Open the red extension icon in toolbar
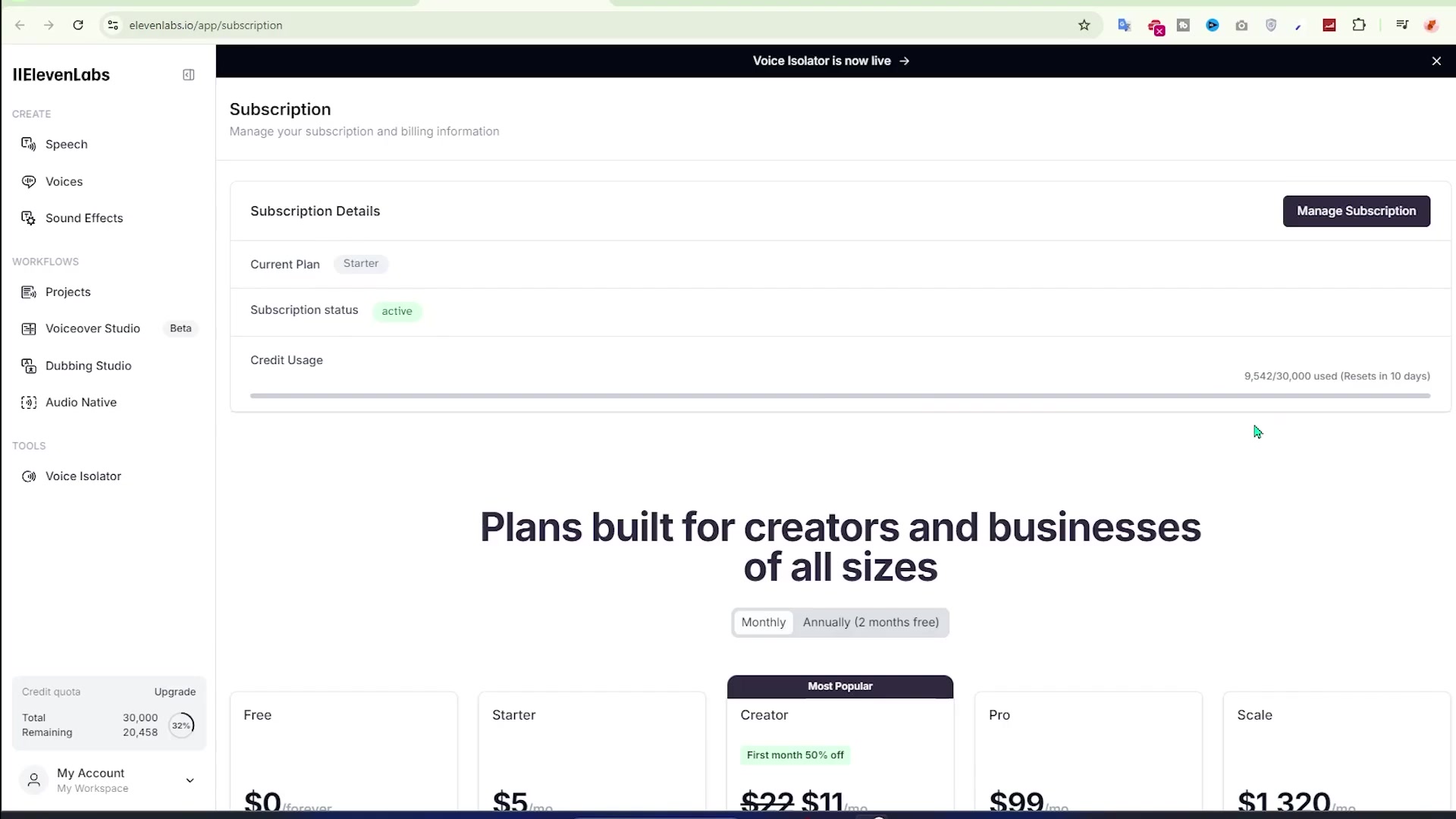The image size is (1456, 819). click(1329, 25)
